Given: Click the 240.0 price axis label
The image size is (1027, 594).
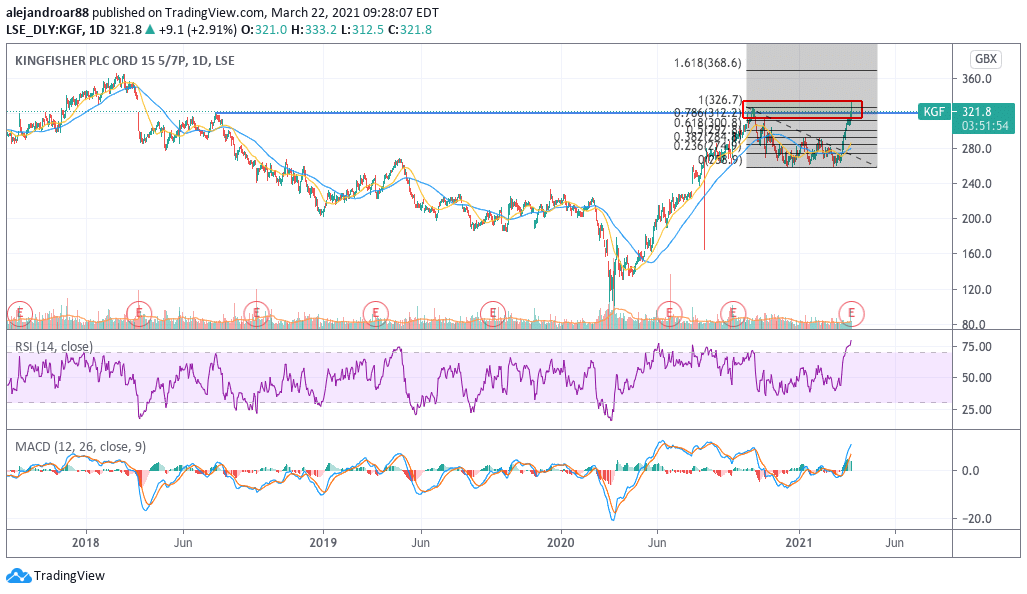Looking at the screenshot, I should click(975, 184).
